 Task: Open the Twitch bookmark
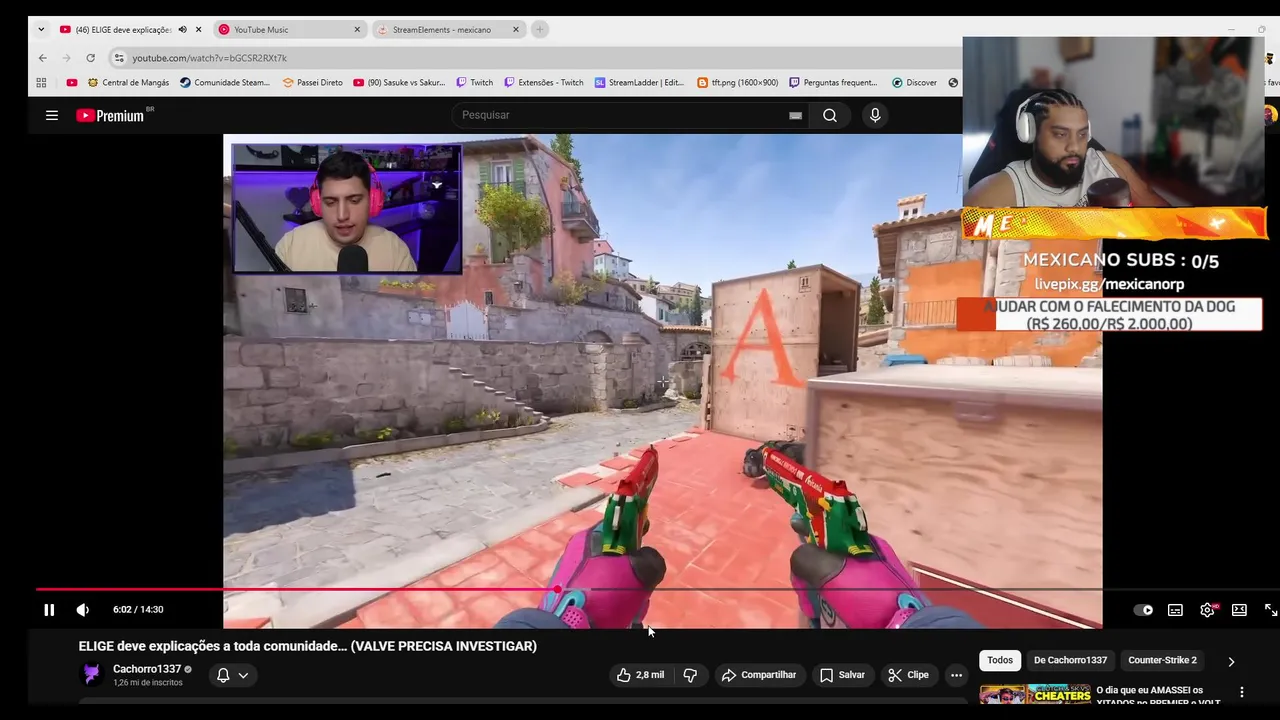click(474, 83)
